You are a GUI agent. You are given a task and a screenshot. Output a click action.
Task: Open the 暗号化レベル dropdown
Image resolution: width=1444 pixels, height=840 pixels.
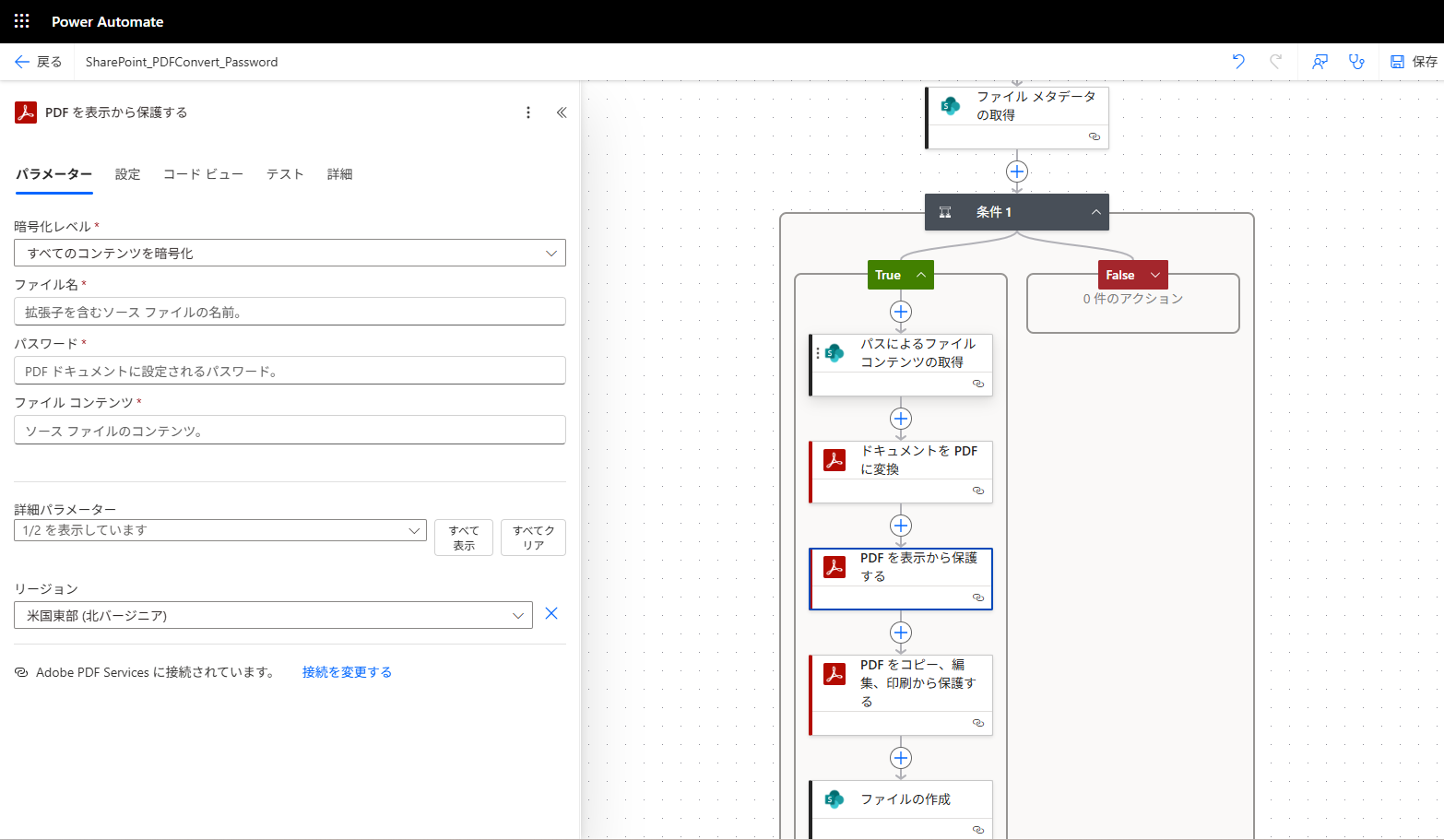(290, 253)
